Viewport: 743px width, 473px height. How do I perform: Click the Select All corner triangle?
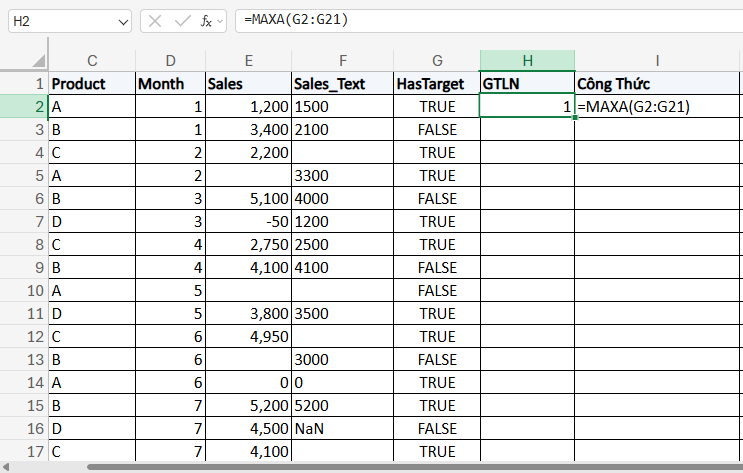coord(40,61)
